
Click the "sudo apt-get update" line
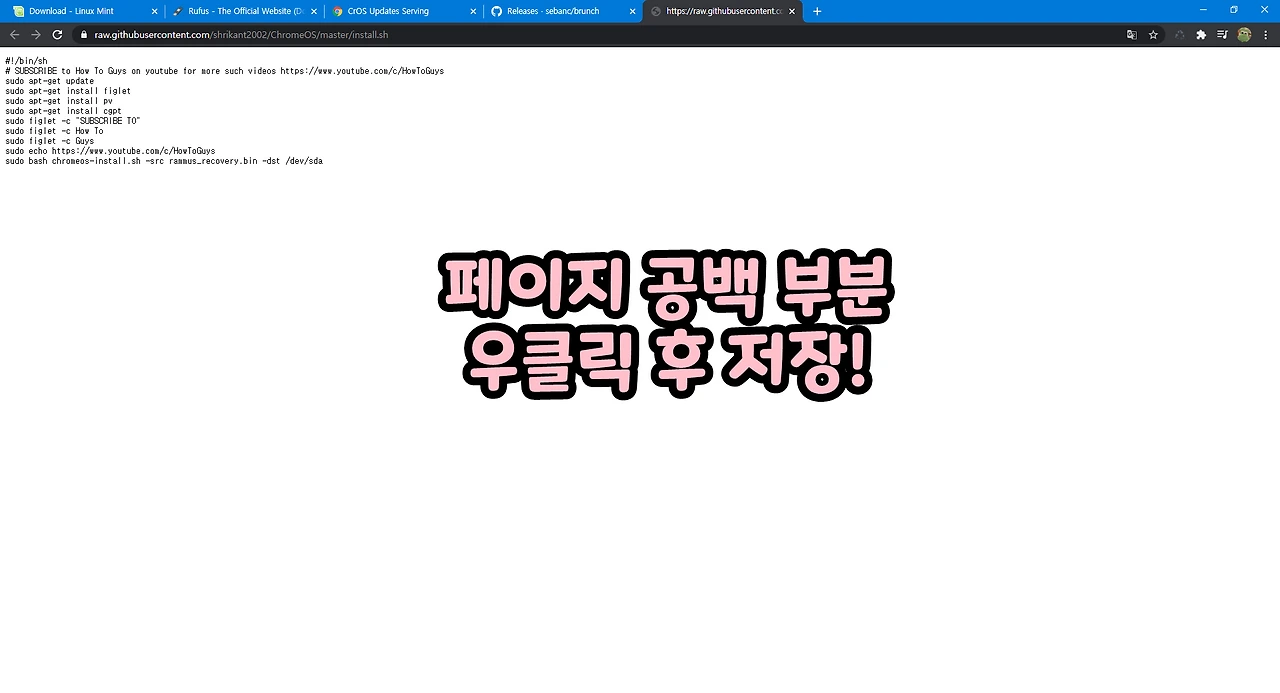coord(49,81)
